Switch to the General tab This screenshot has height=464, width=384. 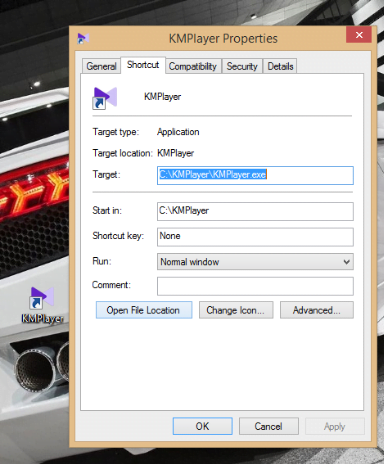tap(101, 66)
